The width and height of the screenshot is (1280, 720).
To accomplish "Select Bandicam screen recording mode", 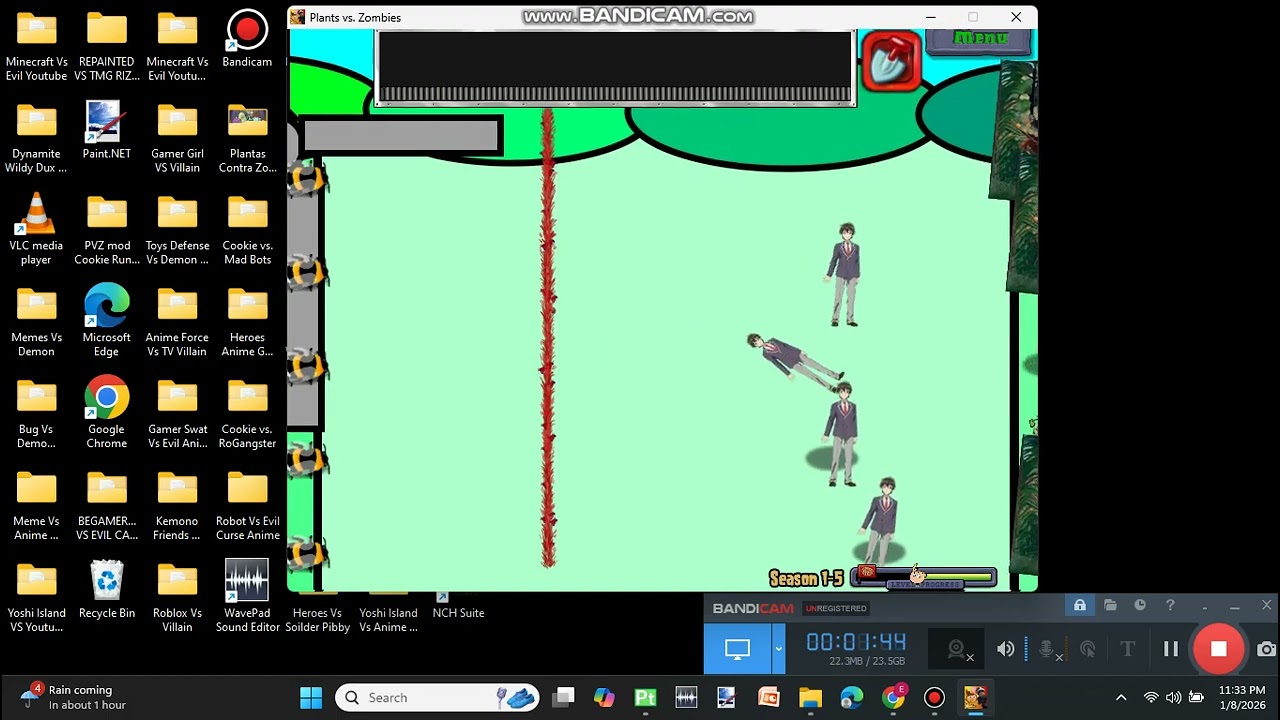I will (x=737, y=649).
